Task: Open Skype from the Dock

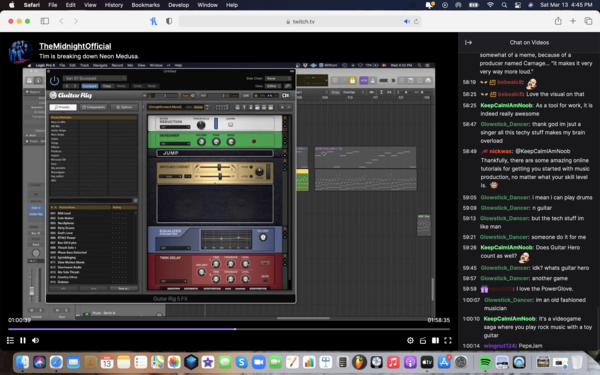Action: click(x=241, y=362)
